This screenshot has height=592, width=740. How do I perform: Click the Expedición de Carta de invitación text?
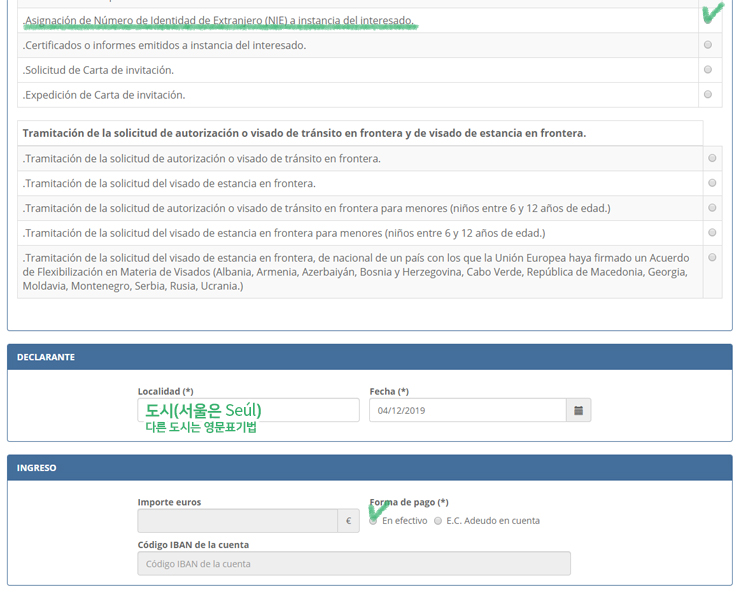point(104,95)
